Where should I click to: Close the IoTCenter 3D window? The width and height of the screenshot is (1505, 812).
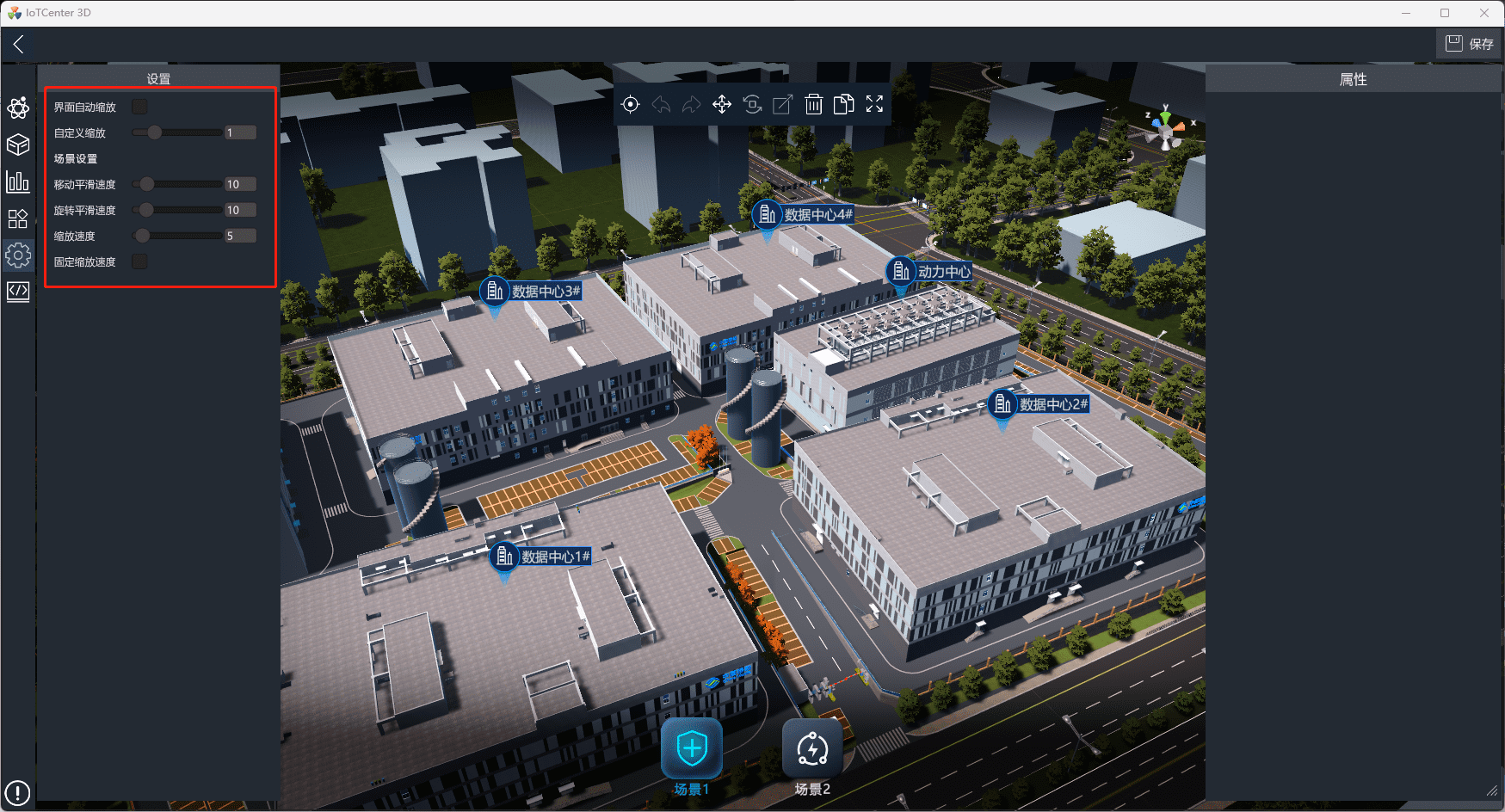(x=1484, y=13)
